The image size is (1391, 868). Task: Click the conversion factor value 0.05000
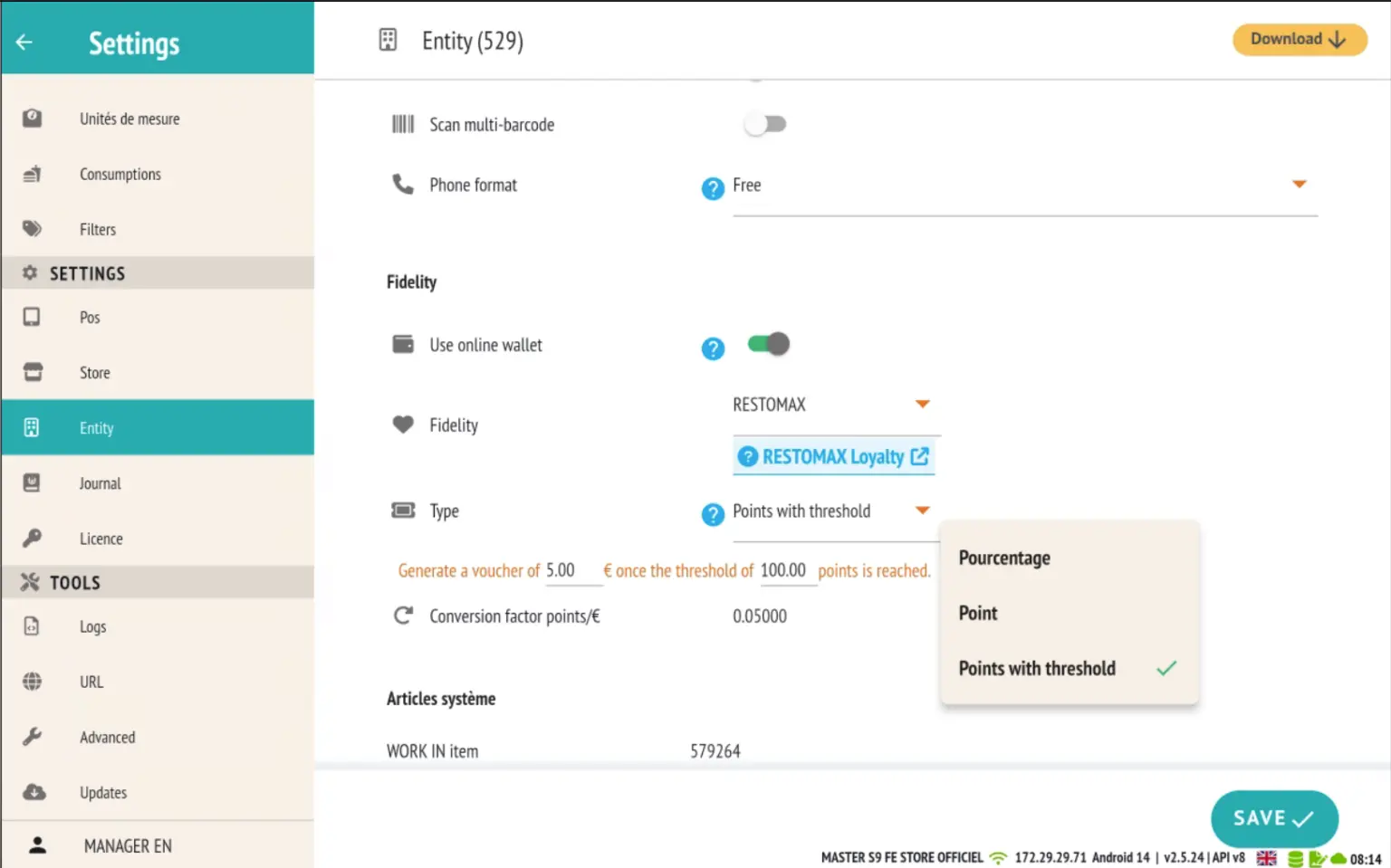(x=760, y=616)
